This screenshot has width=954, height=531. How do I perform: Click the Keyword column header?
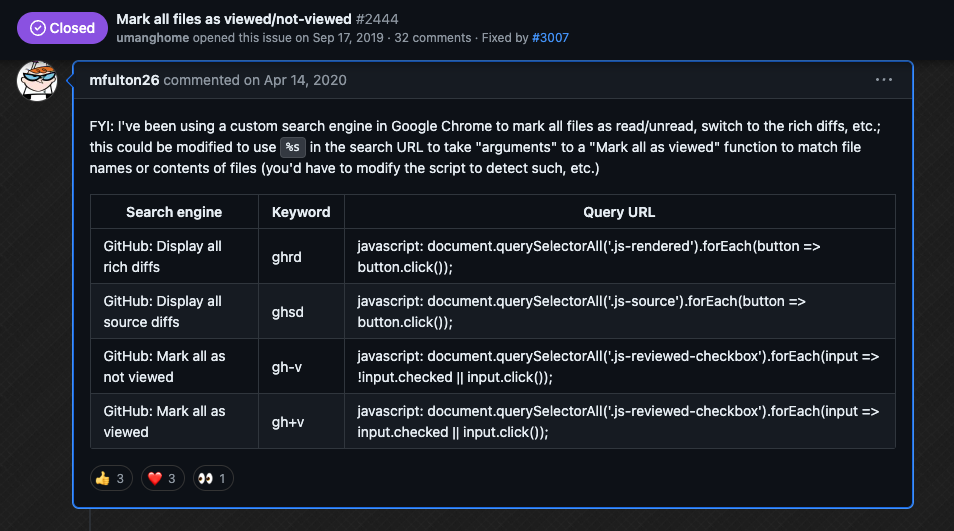point(301,212)
